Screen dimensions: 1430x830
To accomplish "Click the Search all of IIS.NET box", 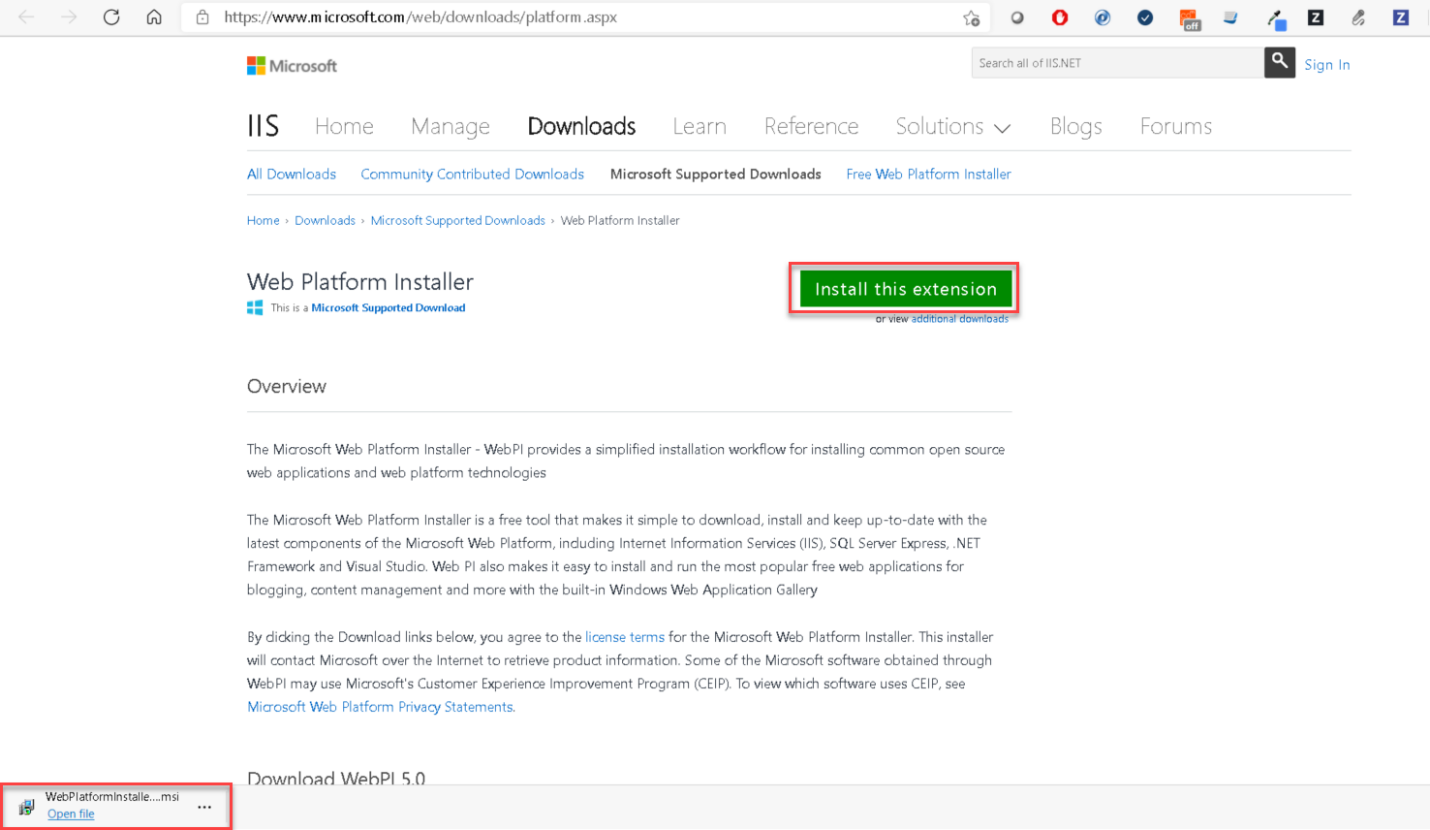I will point(1117,63).
